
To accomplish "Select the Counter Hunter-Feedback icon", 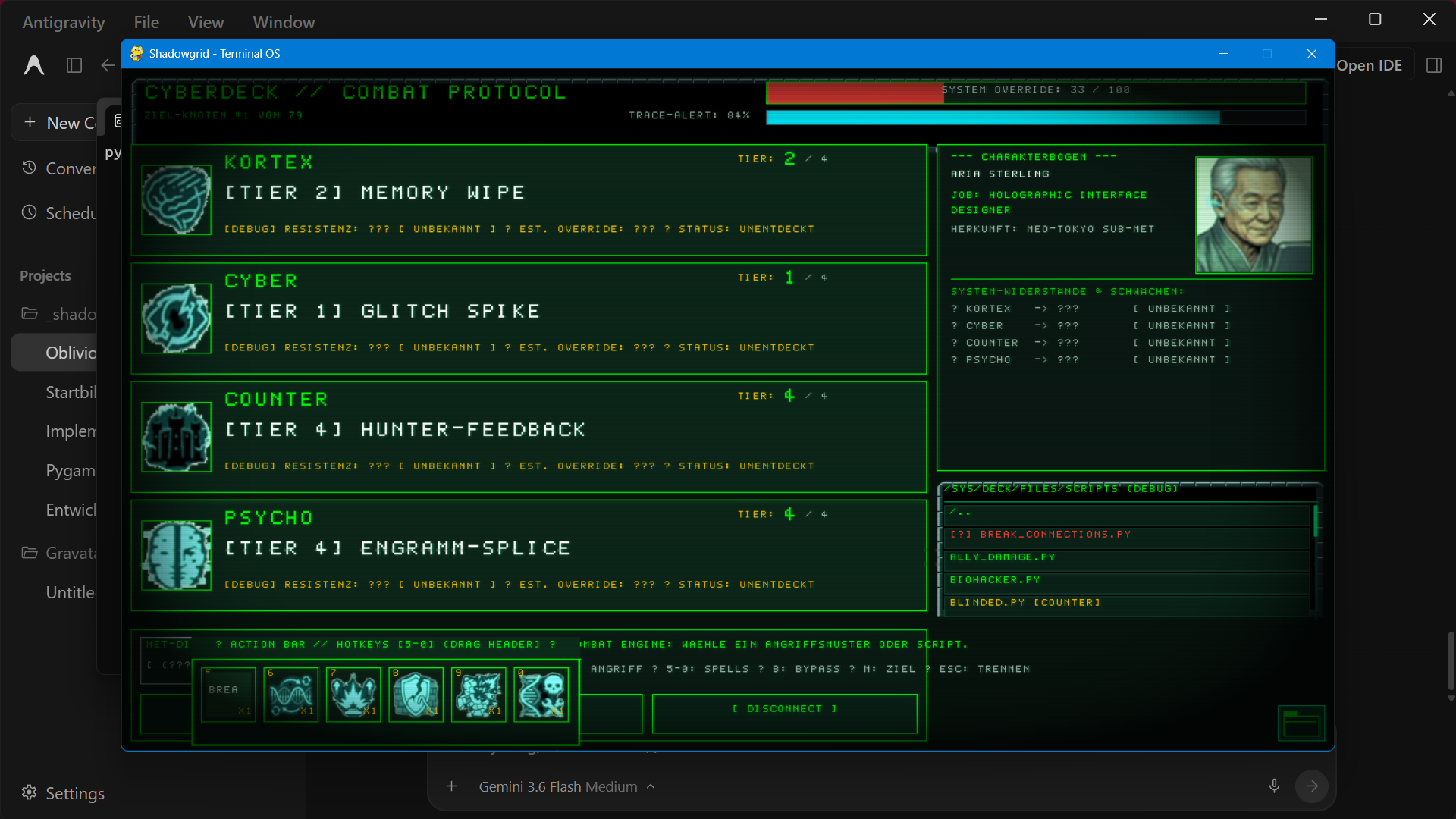I will point(177,437).
